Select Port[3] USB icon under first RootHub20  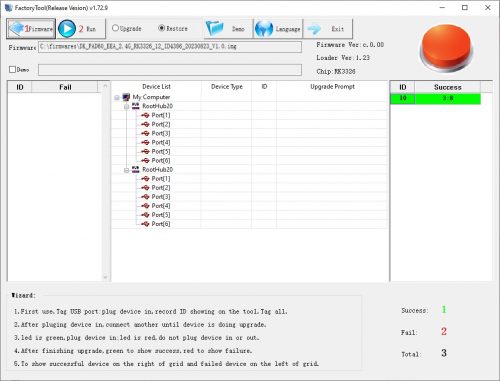(145, 133)
